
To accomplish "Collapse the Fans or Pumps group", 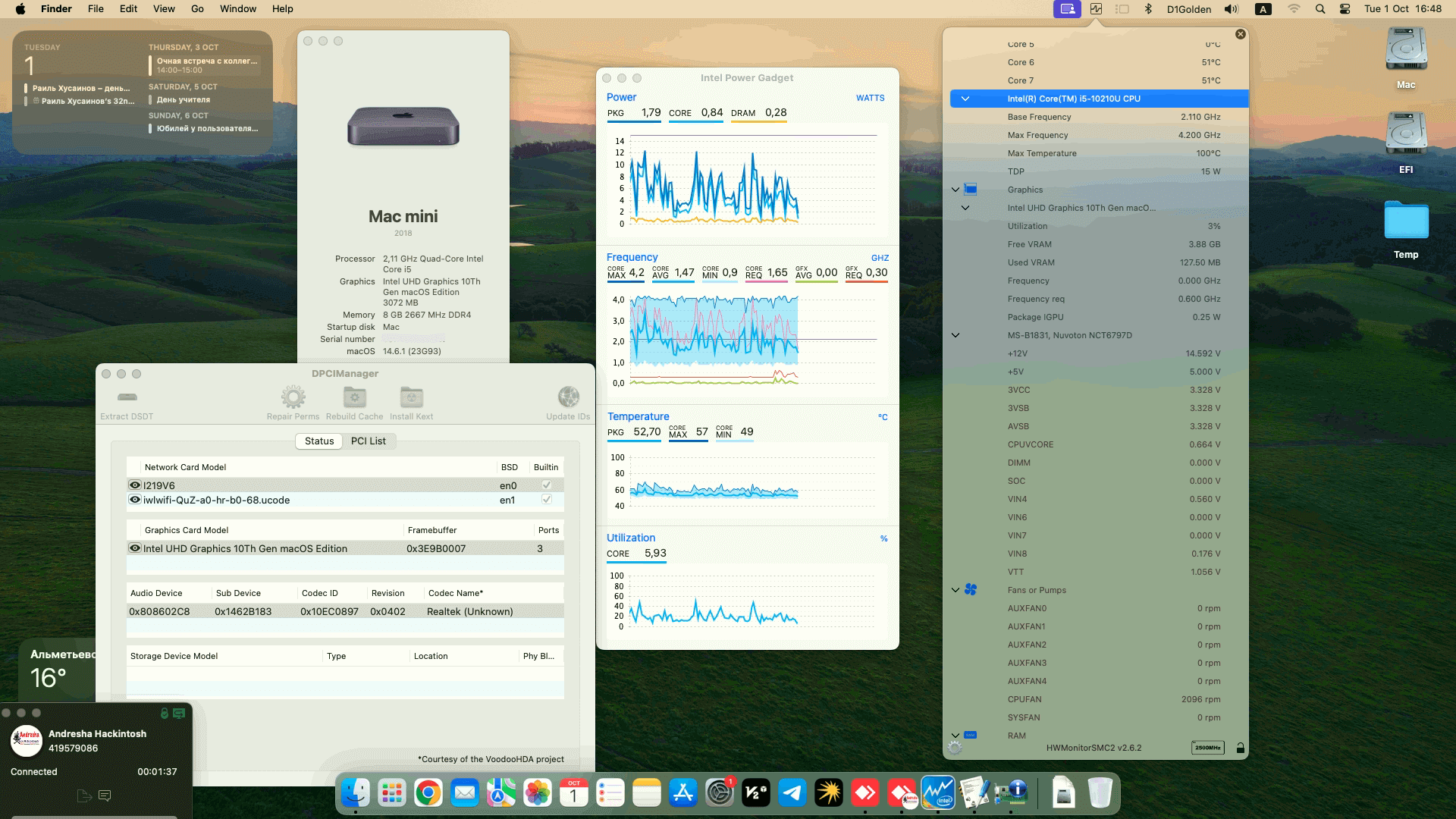I will pyautogui.click(x=955, y=590).
